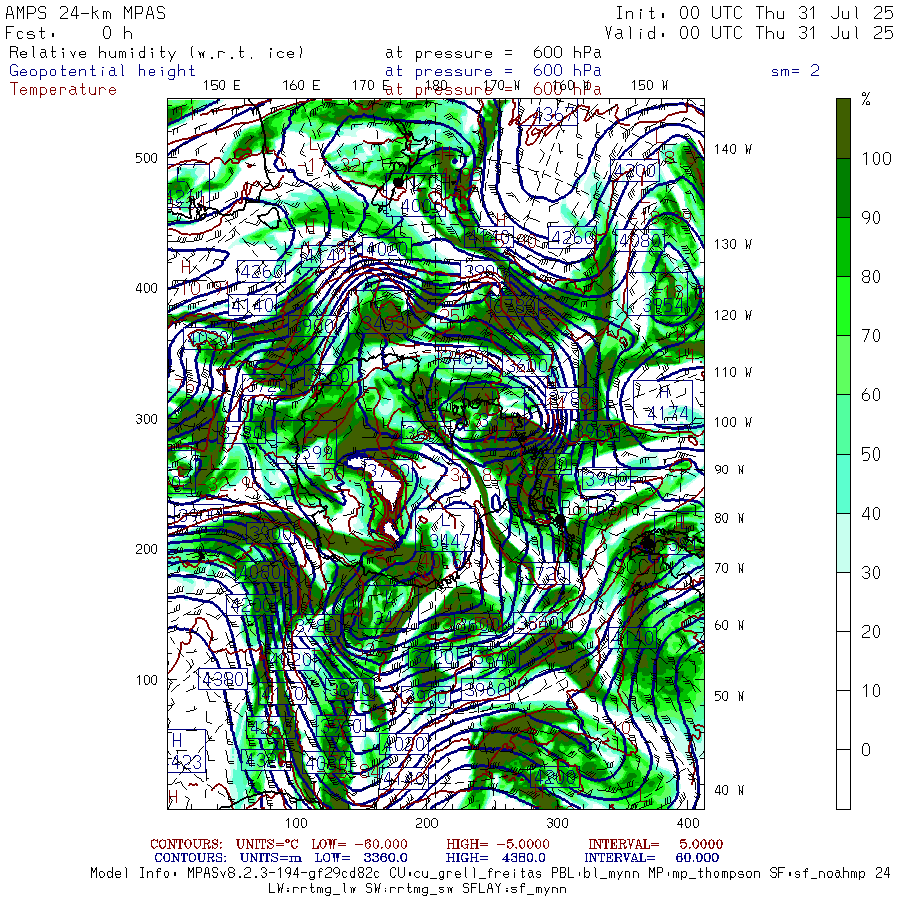Click the 'AMPS 24-km MPAS' title

click(x=86, y=13)
